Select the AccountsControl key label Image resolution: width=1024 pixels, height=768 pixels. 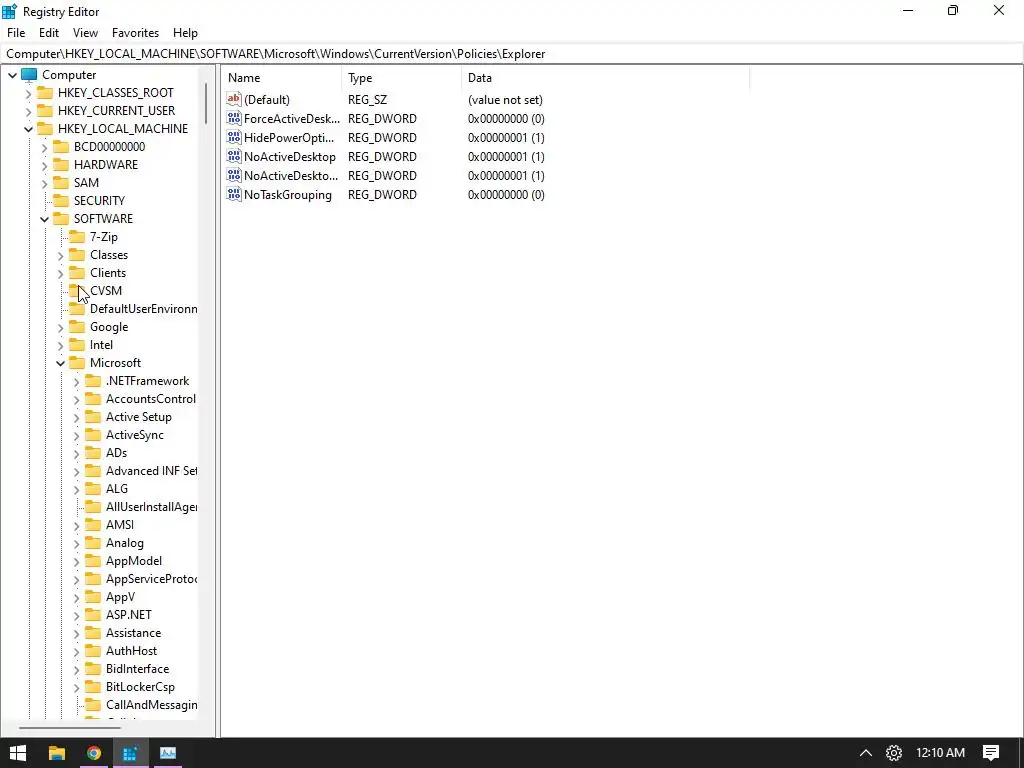coord(151,399)
